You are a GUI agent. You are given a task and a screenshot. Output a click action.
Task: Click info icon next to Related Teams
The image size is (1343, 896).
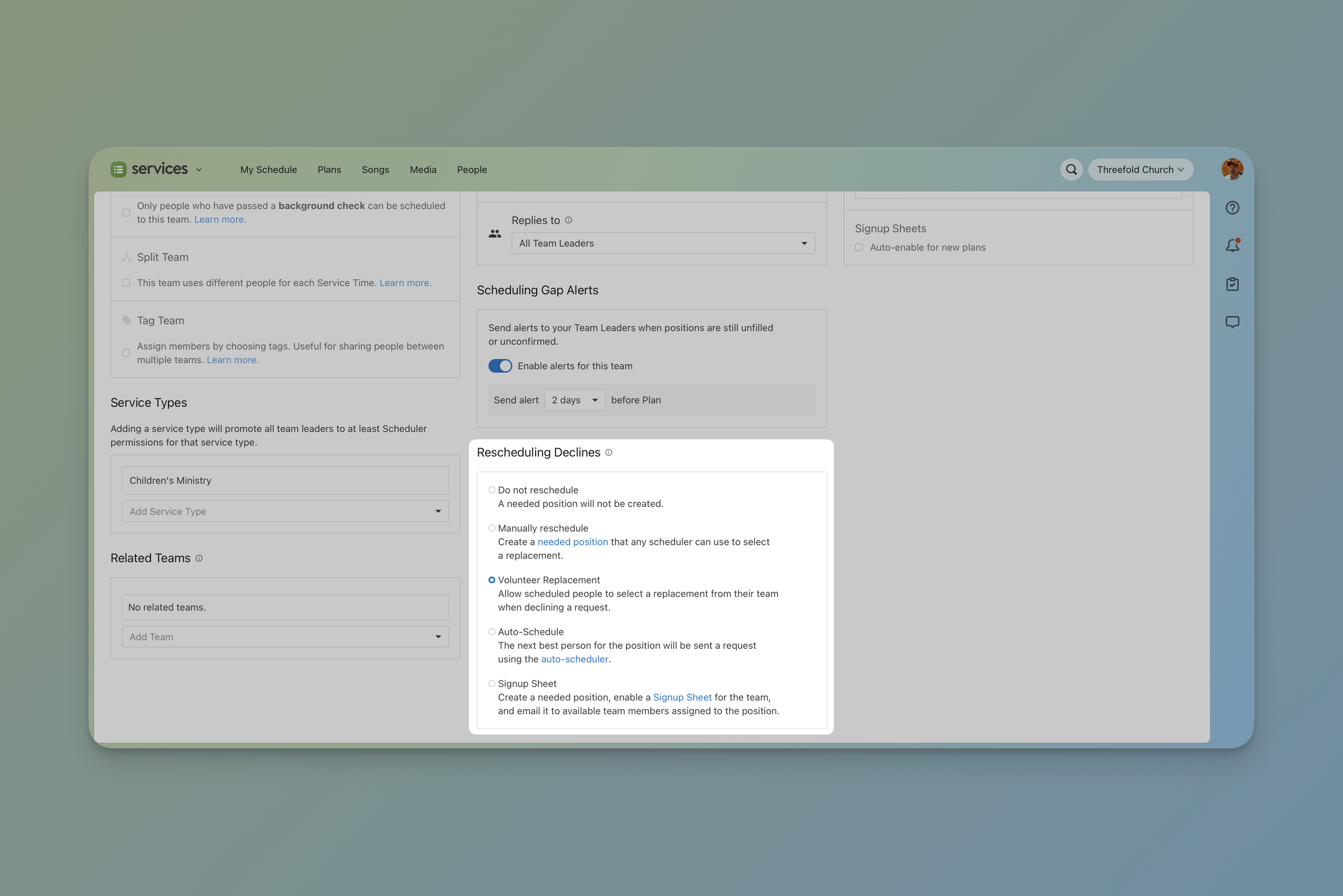(199, 558)
